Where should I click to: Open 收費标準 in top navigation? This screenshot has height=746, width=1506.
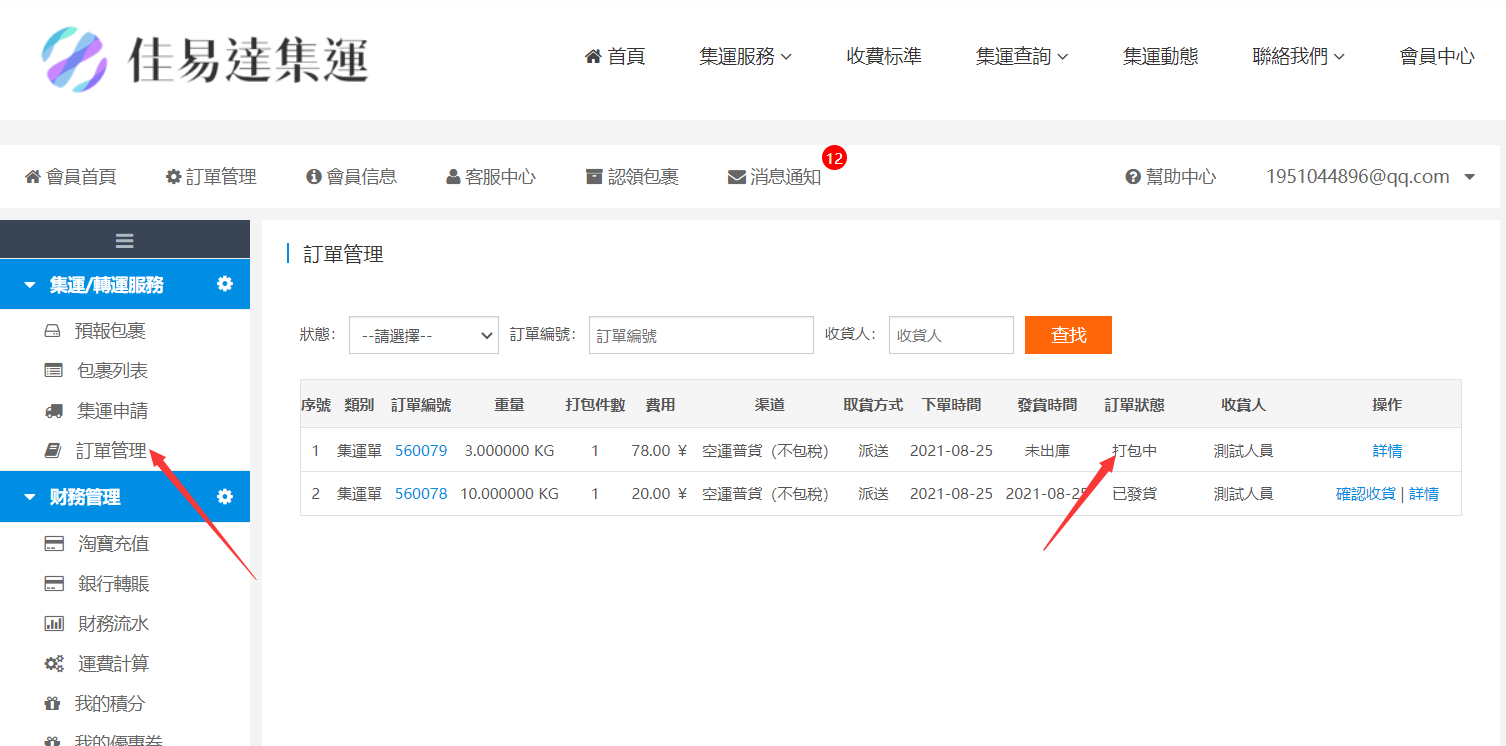[x=884, y=56]
